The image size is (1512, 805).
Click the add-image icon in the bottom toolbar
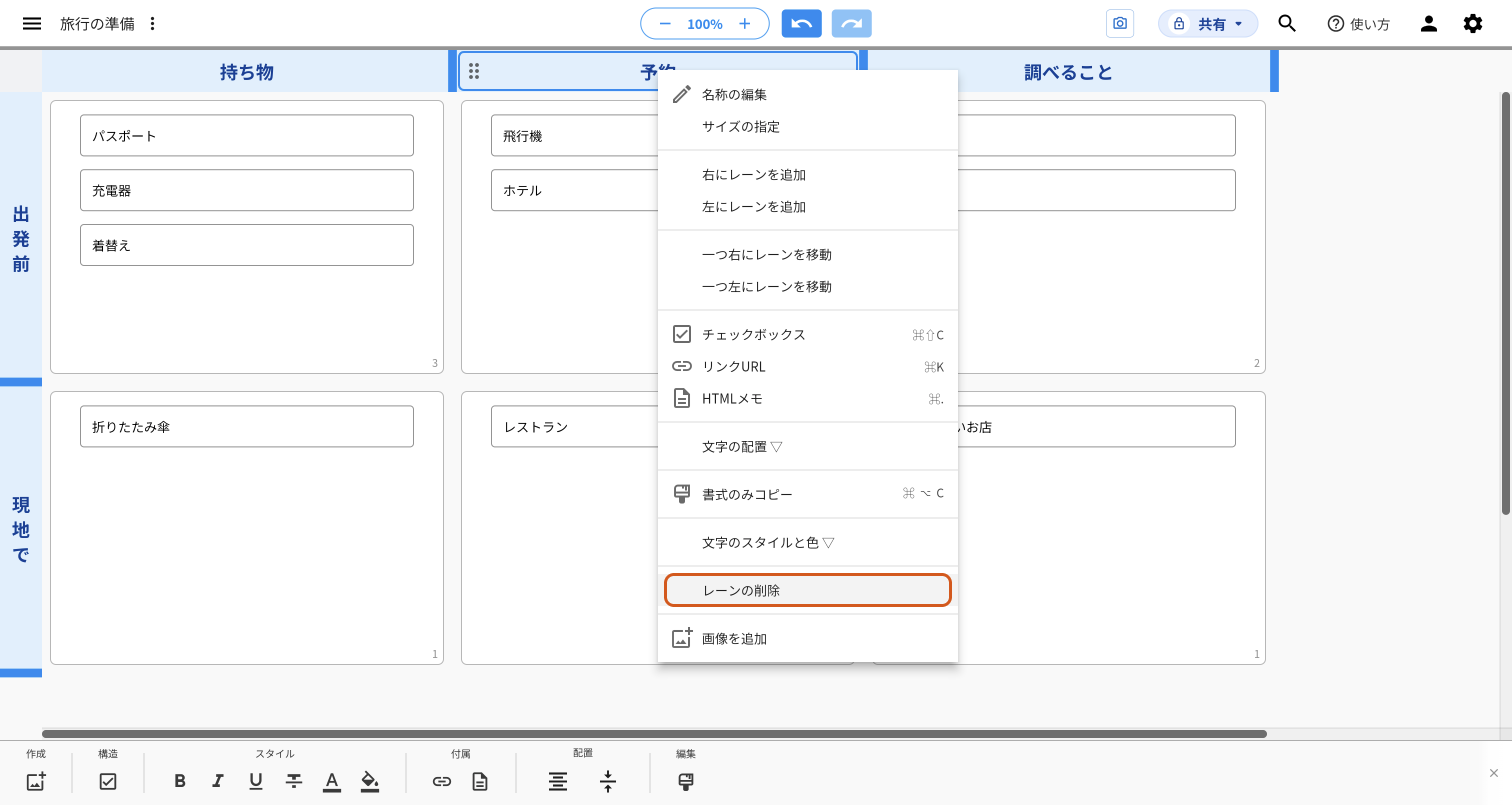tap(36, 781)
